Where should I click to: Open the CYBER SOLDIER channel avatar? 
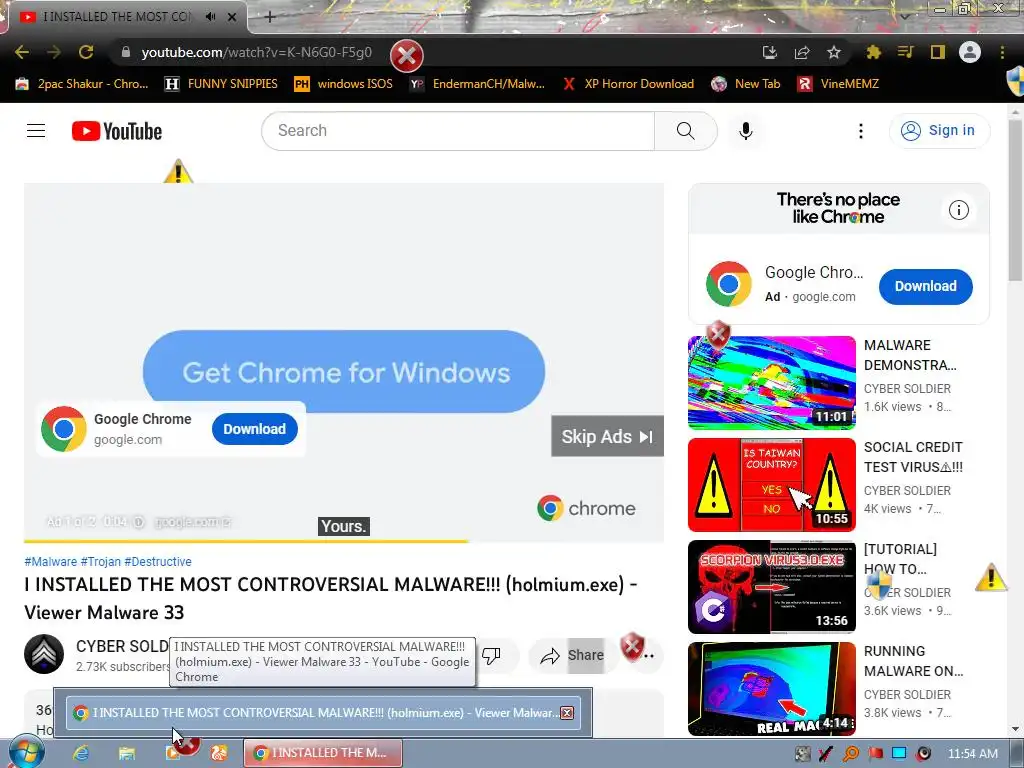pos(44,654)
